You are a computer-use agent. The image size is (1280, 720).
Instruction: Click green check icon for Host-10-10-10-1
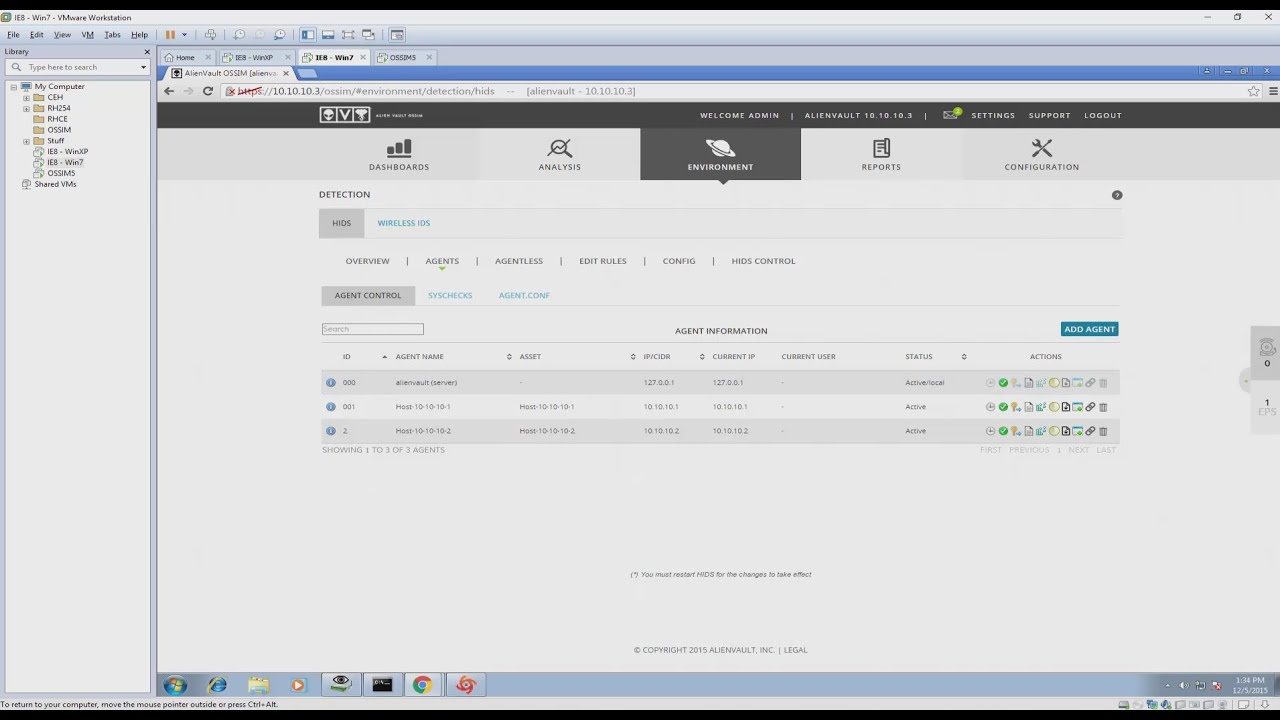[1003, 407]
